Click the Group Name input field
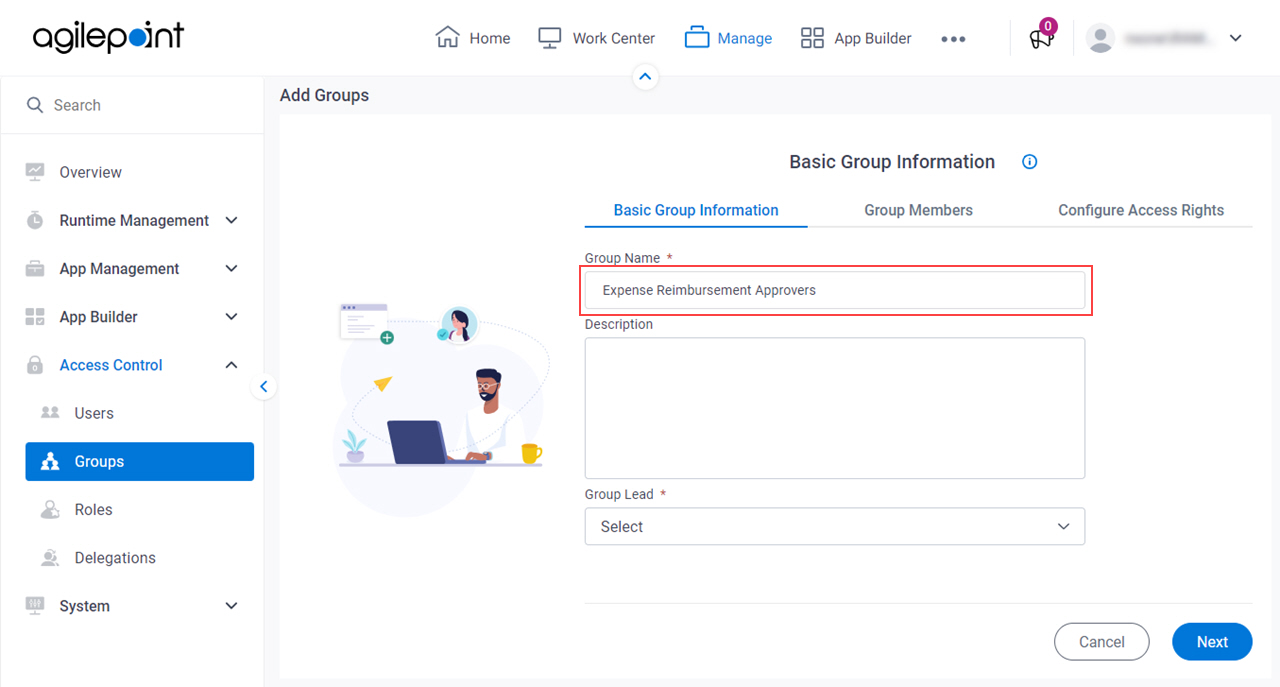 (835, 290)
